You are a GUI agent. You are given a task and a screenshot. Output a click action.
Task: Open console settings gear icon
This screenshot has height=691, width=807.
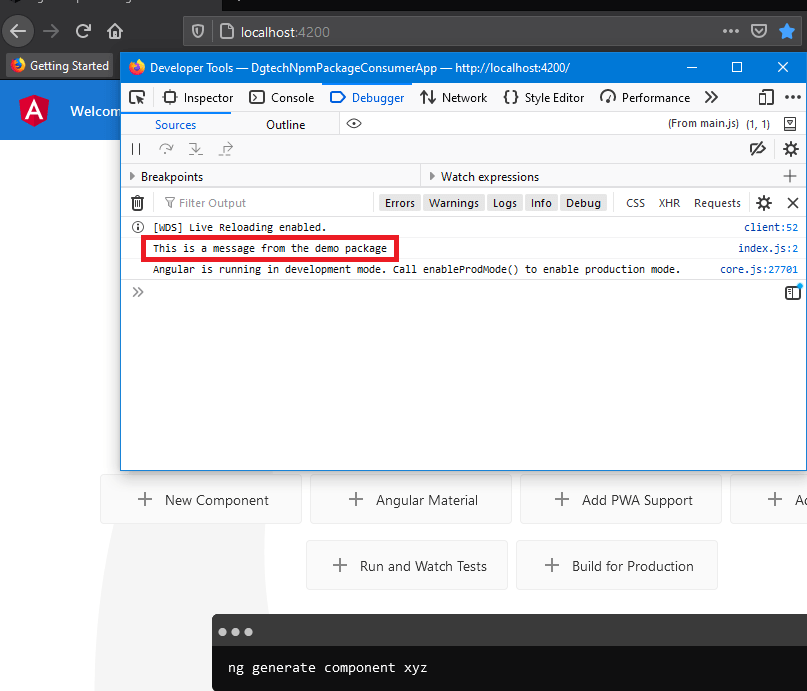(764, 203)
